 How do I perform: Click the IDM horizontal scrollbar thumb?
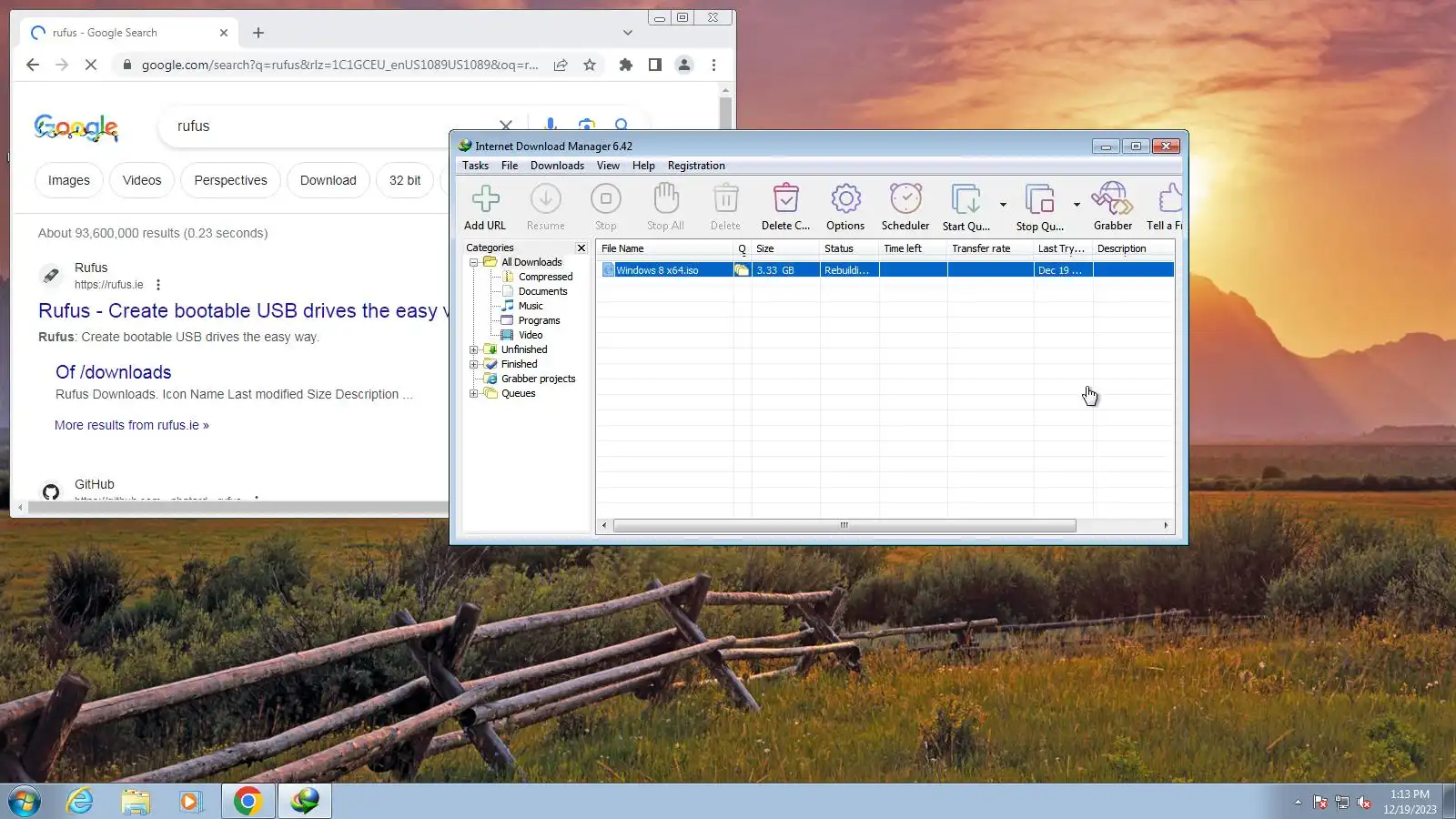[x=844, y=525]
